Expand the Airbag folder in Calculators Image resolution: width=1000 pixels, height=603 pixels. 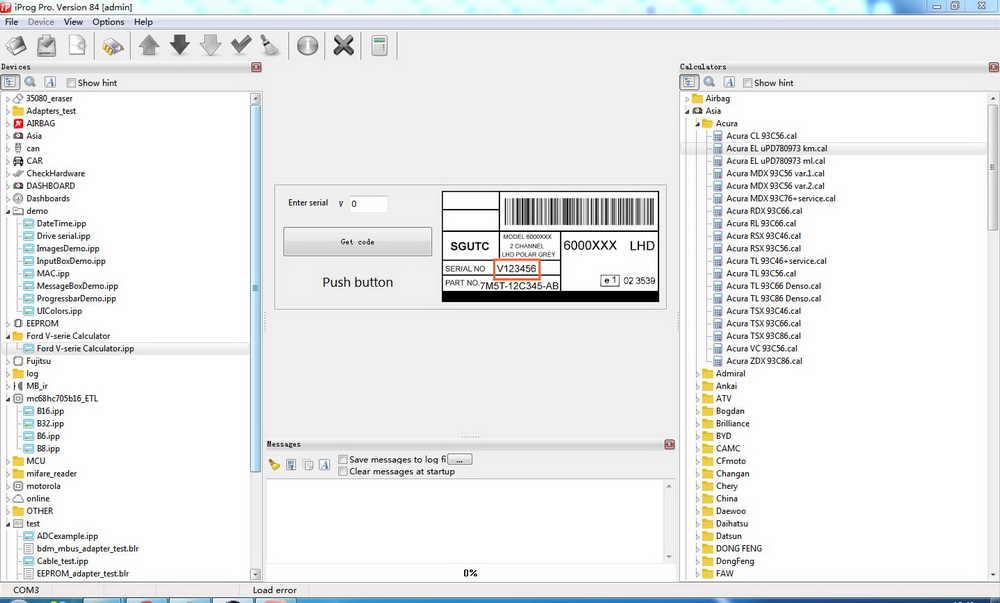(x=688, y=99)
